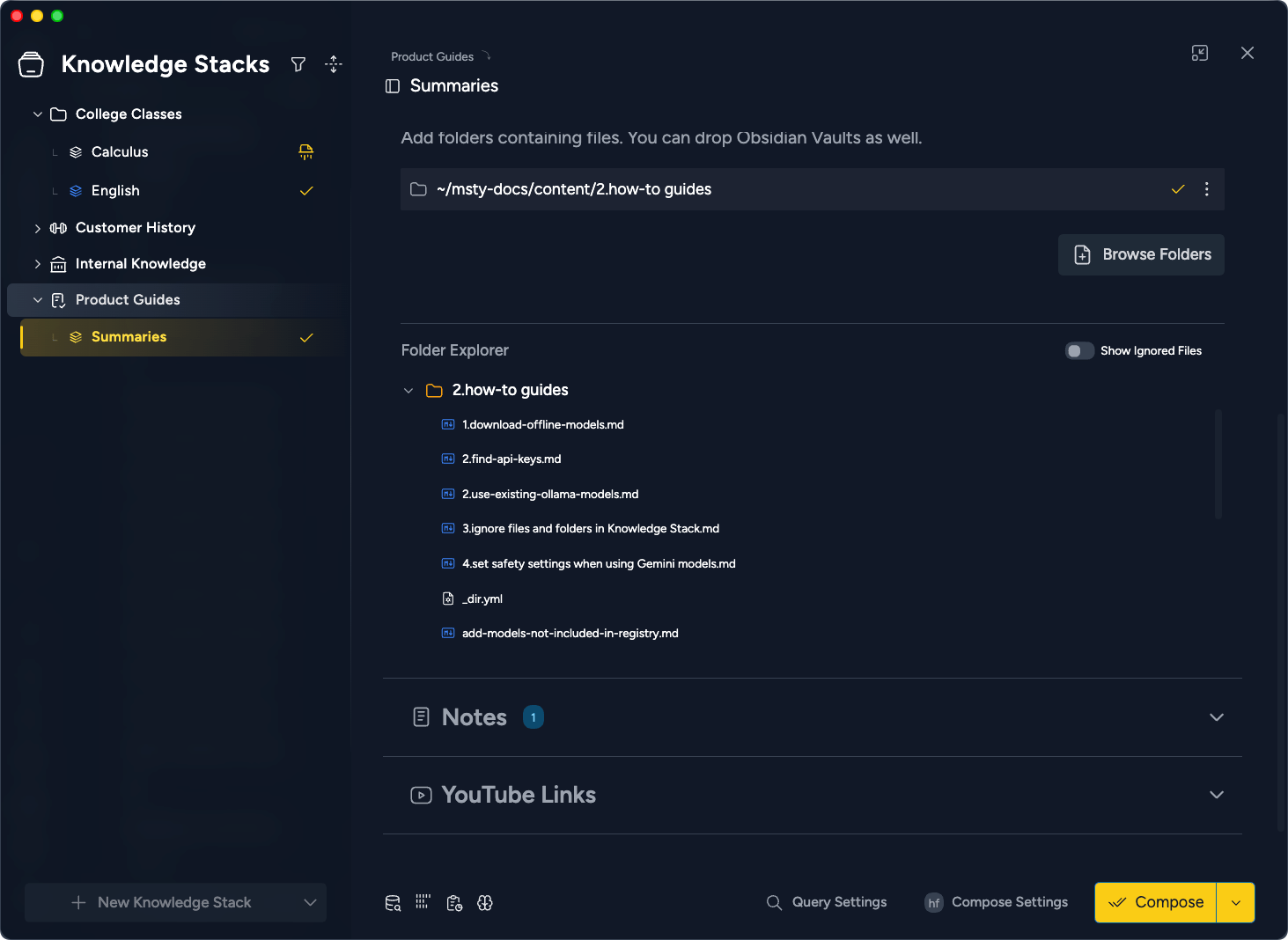Expand the YouTube Links section
The width and height of the screenshot is (1288, 940).
tap(1217, 795)
